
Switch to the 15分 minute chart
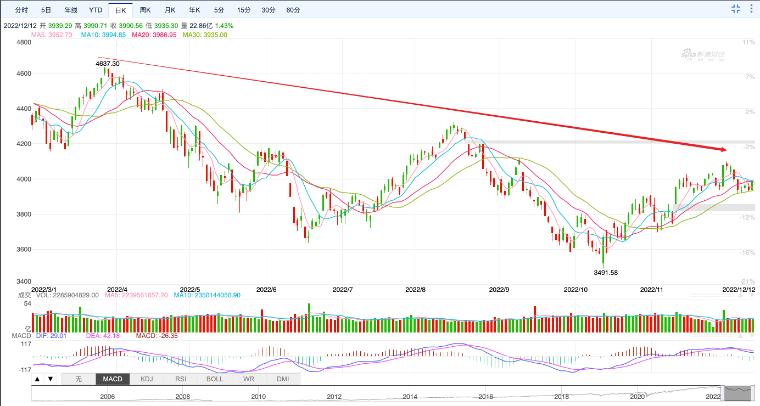pos(243,10)
